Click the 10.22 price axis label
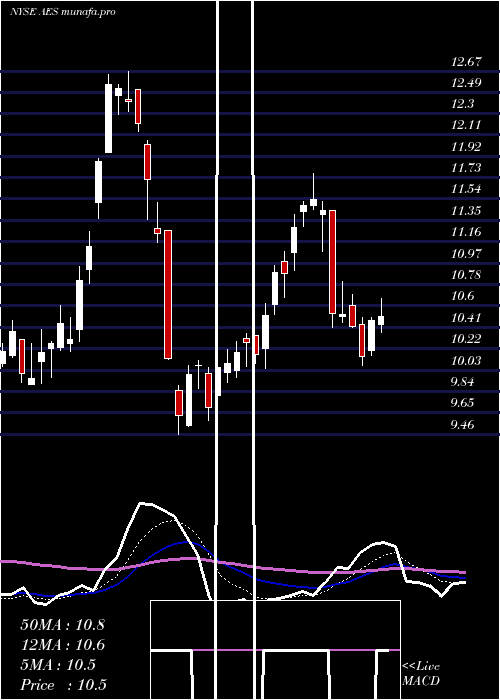500x700 pixels. (x=466, y=339)
